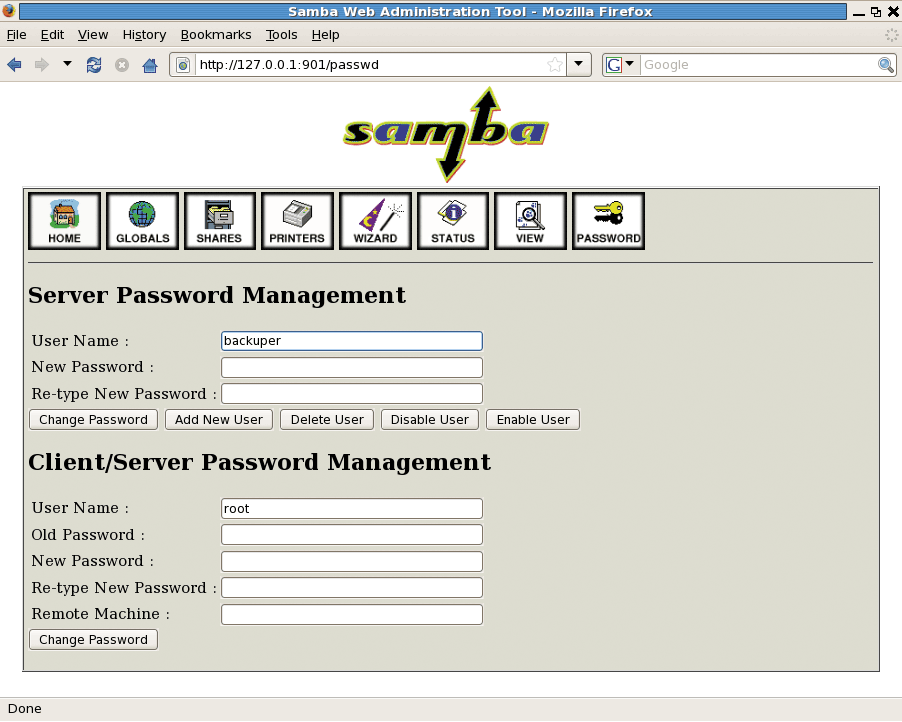Open the History menu

(144, 35)
